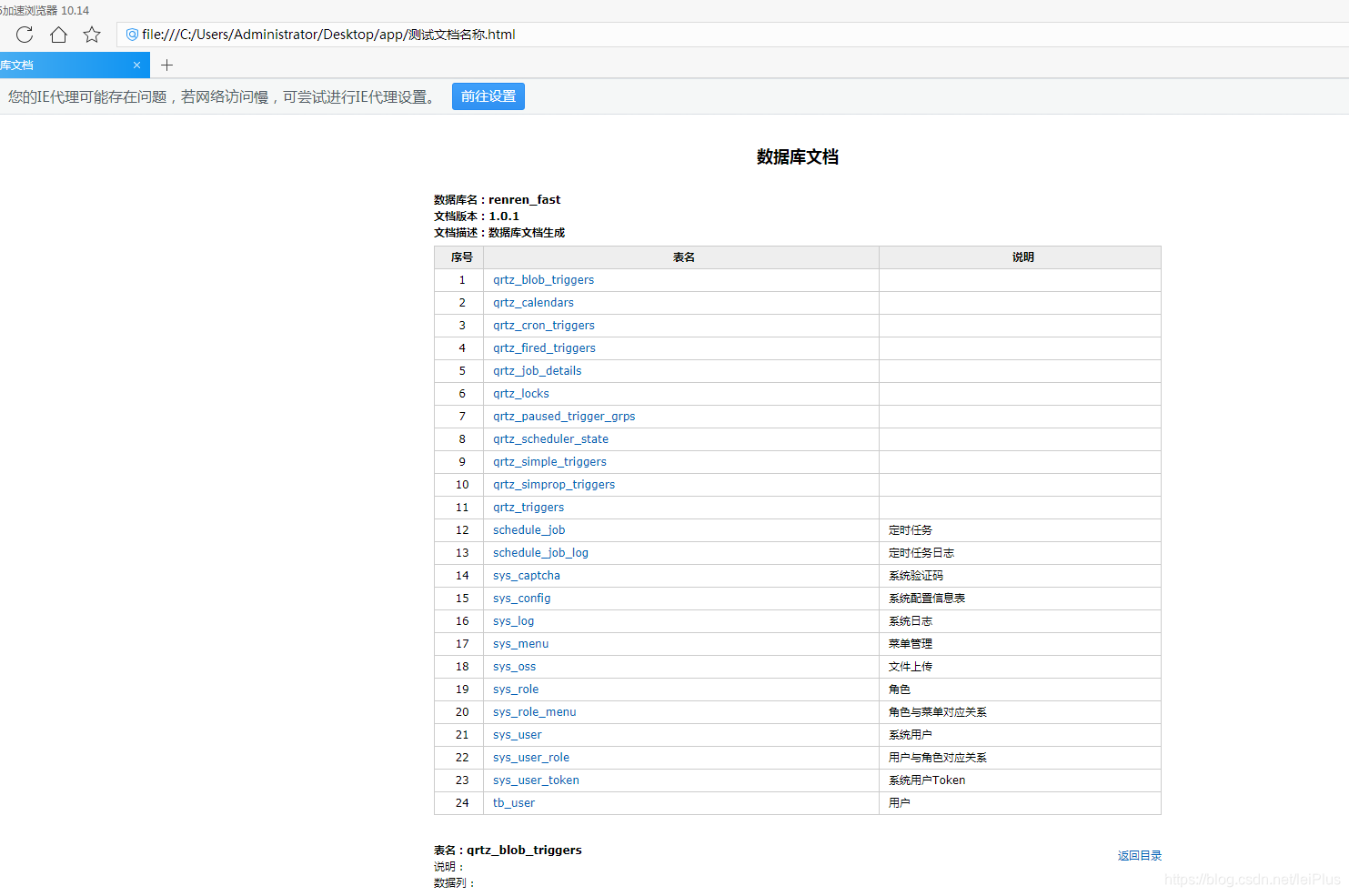
Task: Click the 说明 column header
Action: (x=1021, y=257)
